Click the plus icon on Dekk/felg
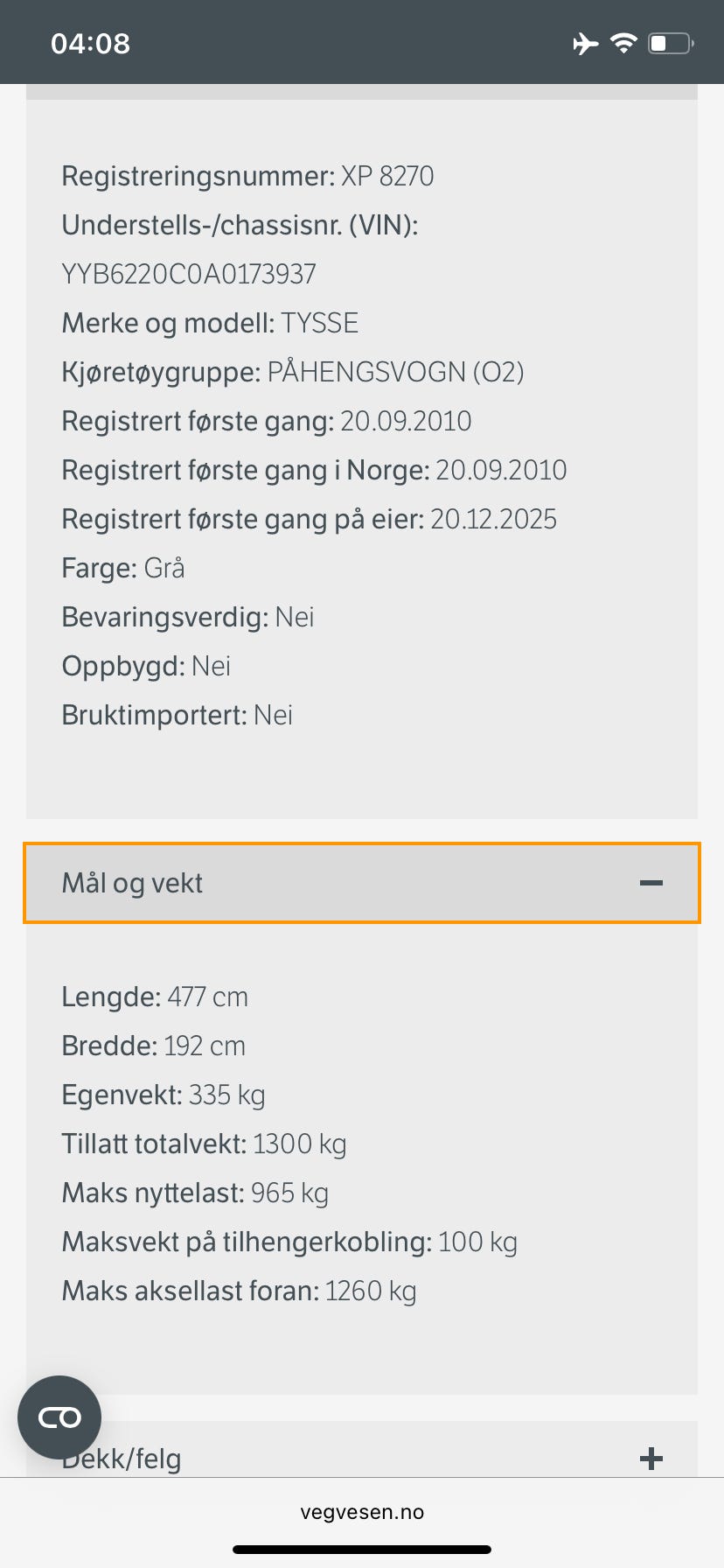The height and width of the screenshot is (1568, 724). pyautogui.click(x=651, y=1459)
